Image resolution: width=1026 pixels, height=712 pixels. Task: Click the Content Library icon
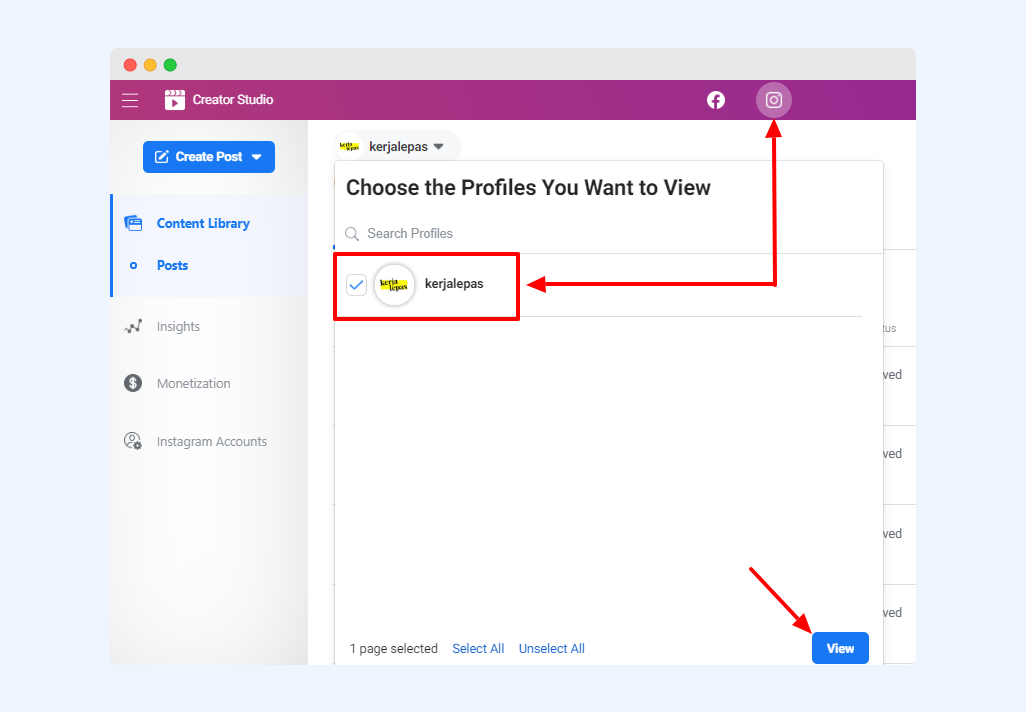click(x=133, y=223)
